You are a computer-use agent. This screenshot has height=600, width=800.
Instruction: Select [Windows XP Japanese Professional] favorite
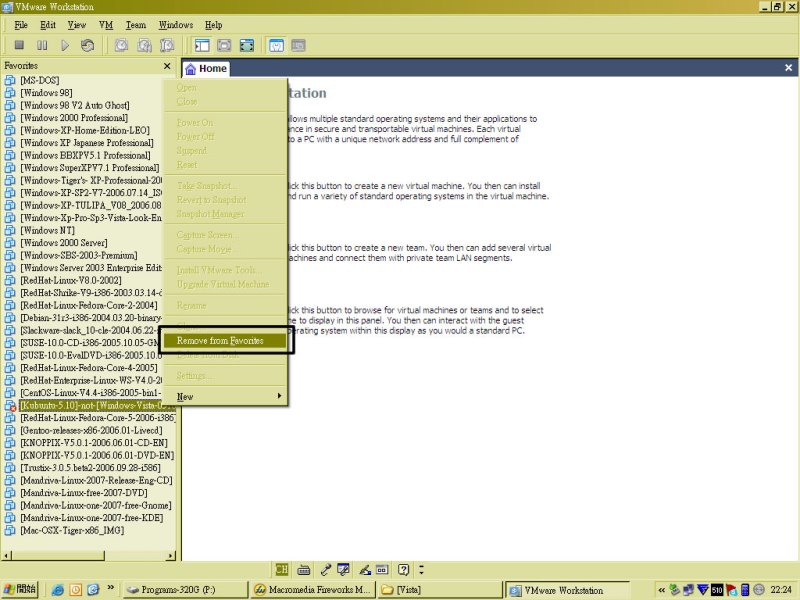[87, 142]
